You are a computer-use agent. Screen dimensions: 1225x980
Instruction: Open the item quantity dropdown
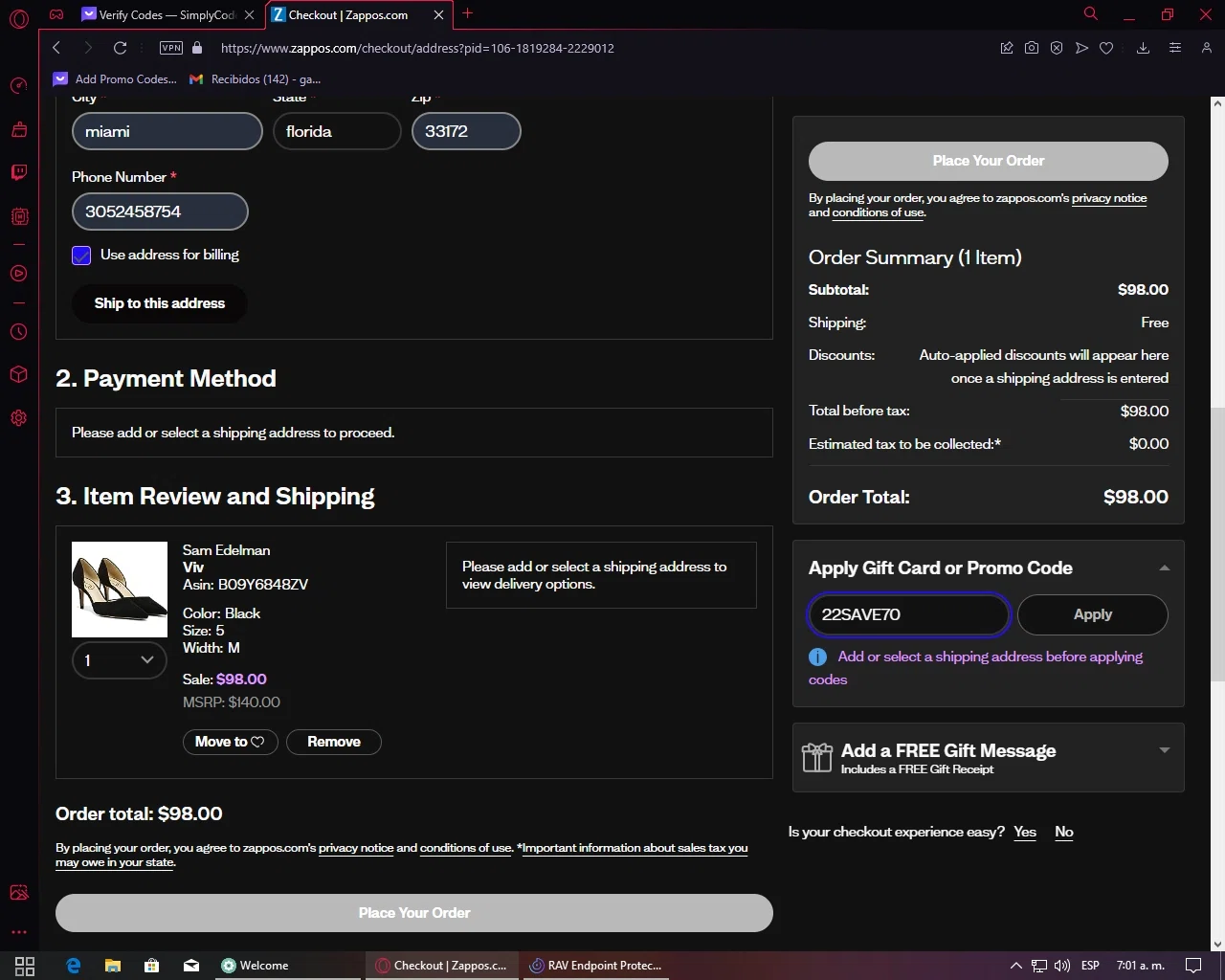click(120, 660)
